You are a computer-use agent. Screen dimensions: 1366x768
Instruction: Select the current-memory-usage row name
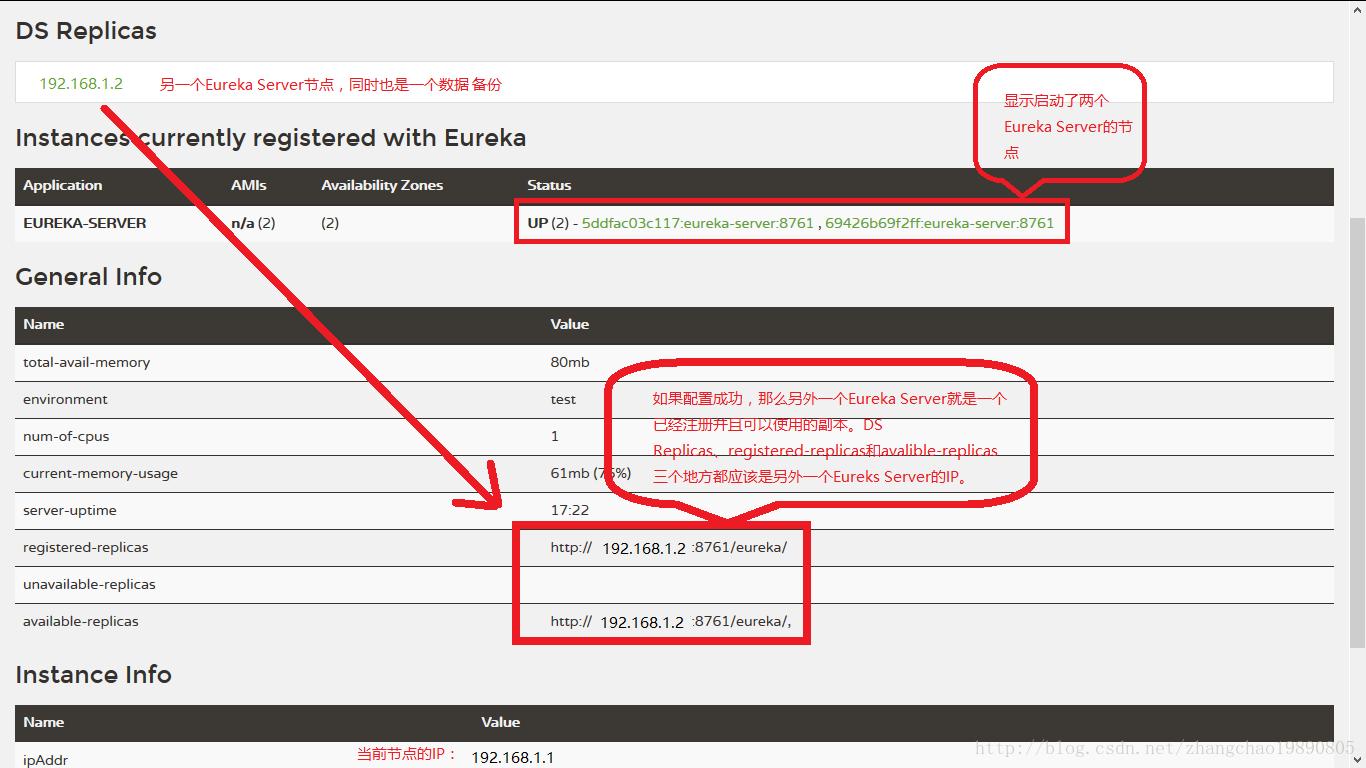tap(100, 473)
